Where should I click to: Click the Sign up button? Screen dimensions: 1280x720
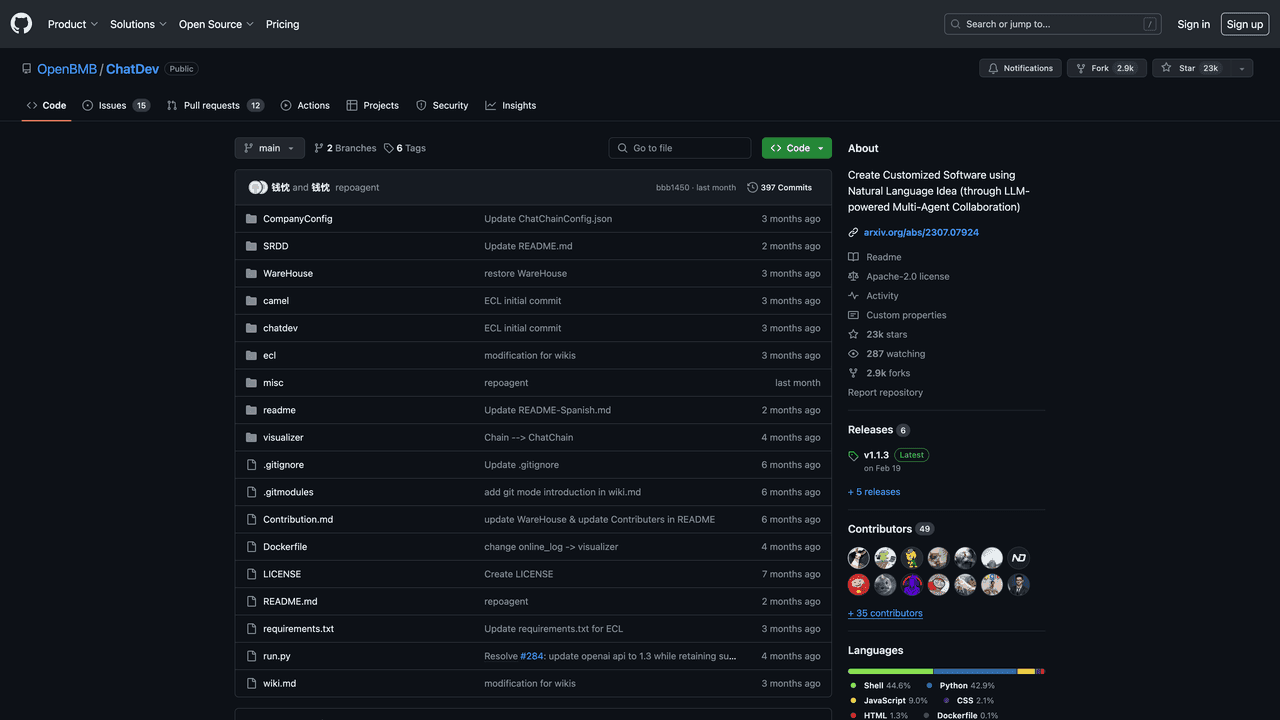pyautogui.click(x=1245, y=24)
